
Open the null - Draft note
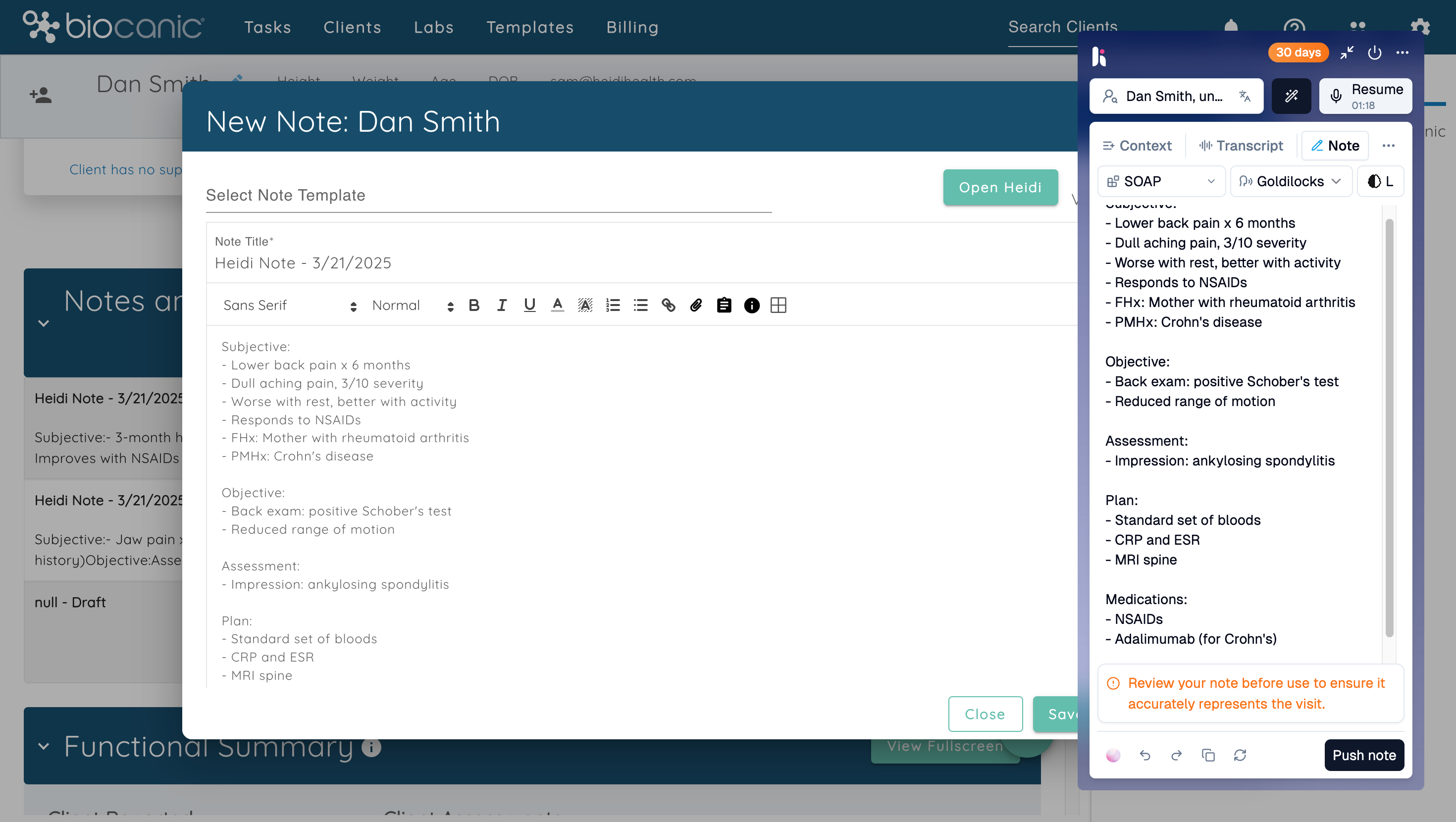[x=70, y=603]
